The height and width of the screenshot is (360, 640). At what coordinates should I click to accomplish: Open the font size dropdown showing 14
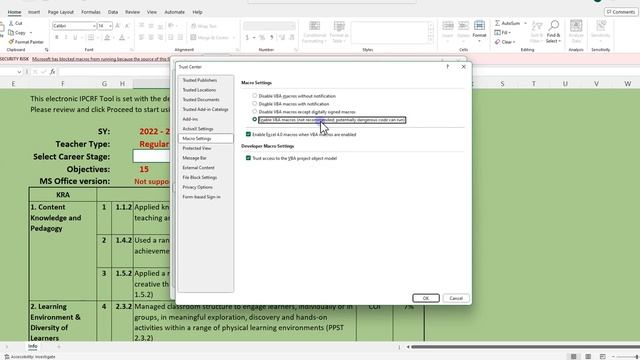[x=110, y=26]
